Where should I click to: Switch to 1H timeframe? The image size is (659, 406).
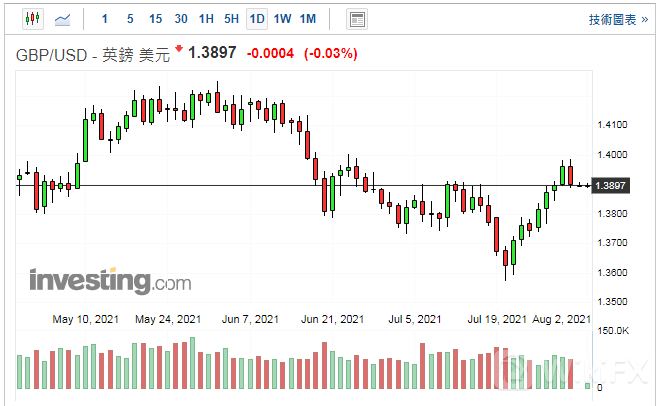(206, 19)
